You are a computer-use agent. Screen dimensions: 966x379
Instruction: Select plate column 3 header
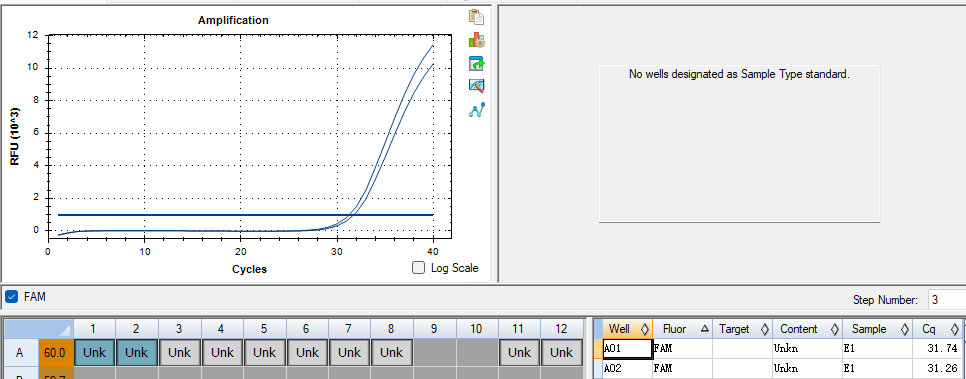tap(179, 329)
